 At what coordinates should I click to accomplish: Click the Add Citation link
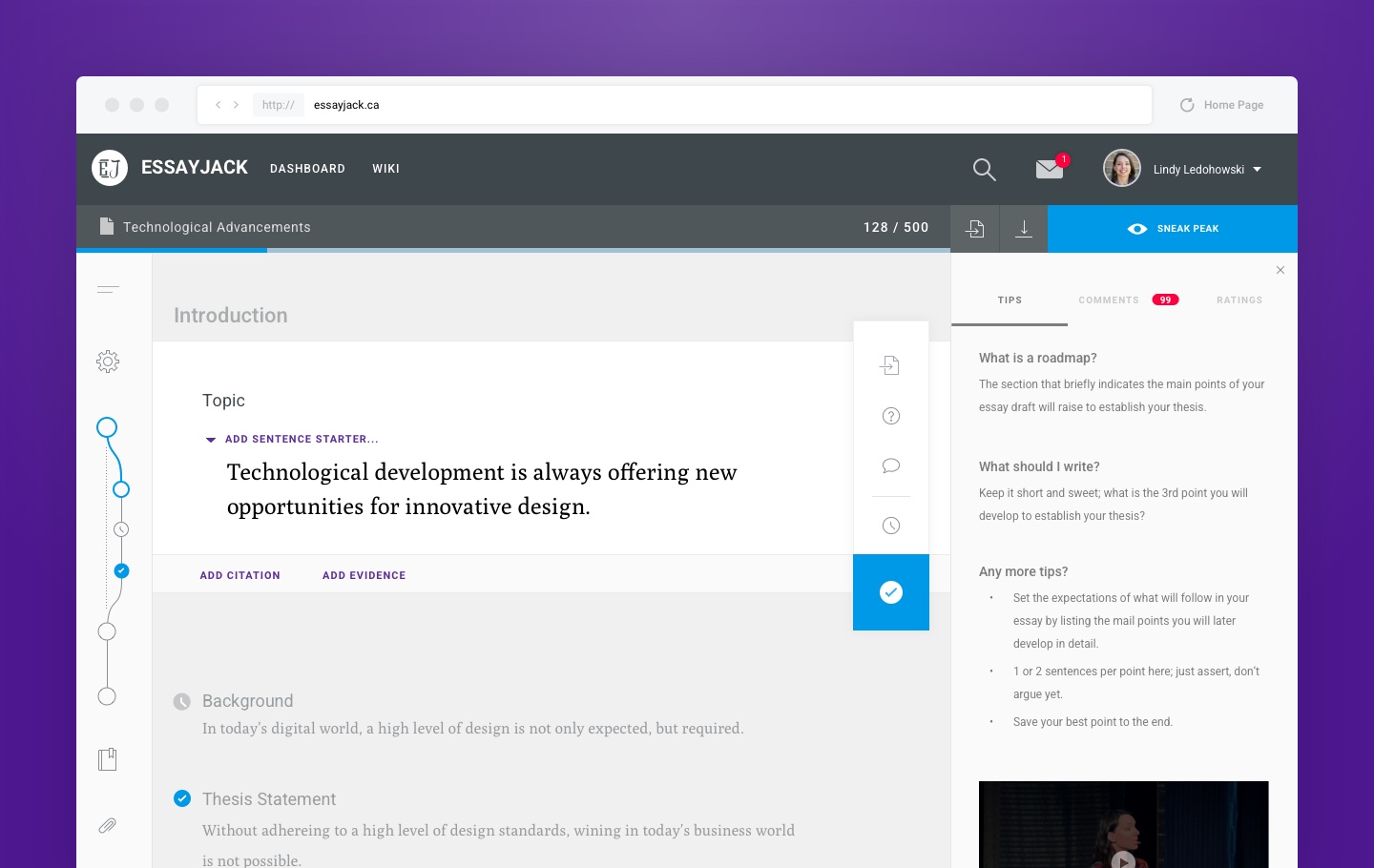(240, 576)
